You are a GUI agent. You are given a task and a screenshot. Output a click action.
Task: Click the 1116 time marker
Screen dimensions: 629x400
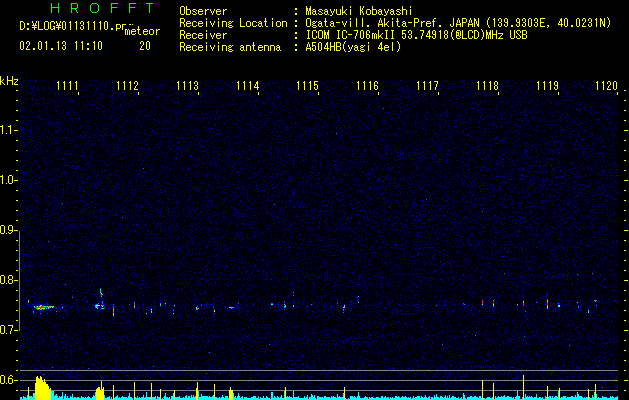pos(367,86)
